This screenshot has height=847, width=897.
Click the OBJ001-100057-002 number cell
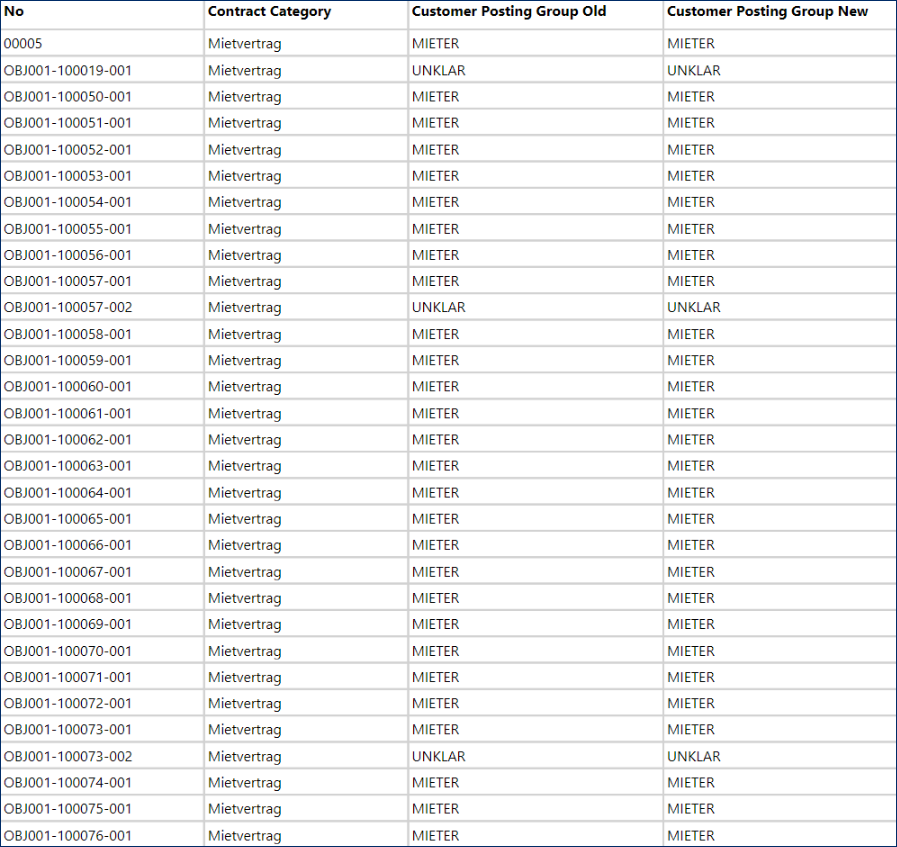pyautogui.click(x=68, y=308)
